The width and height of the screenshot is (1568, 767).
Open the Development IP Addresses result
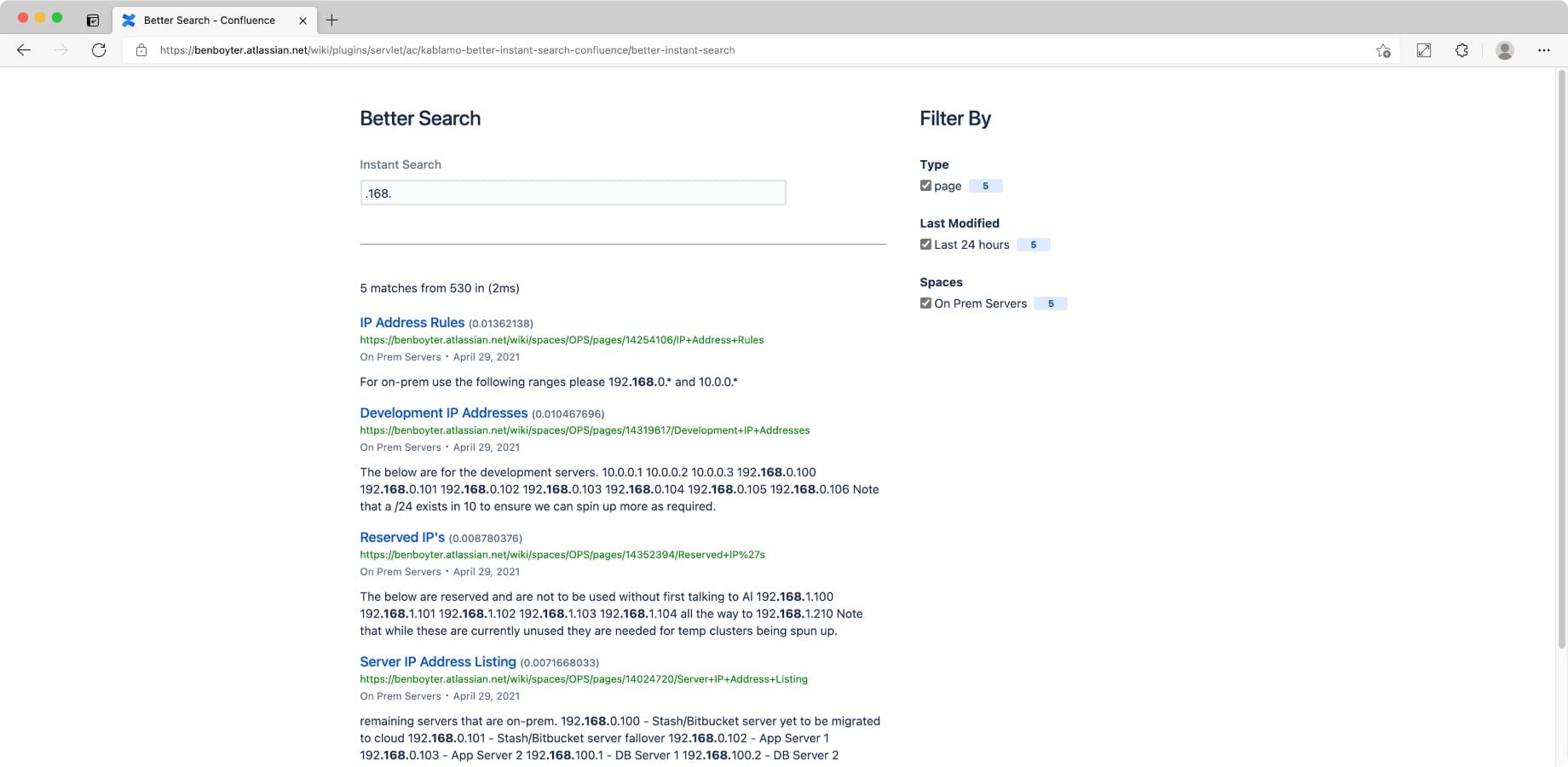443,412
